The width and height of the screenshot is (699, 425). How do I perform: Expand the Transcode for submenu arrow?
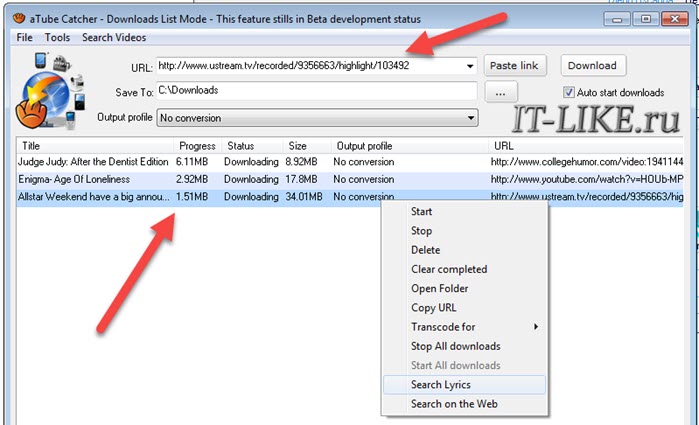pos(536,326)
